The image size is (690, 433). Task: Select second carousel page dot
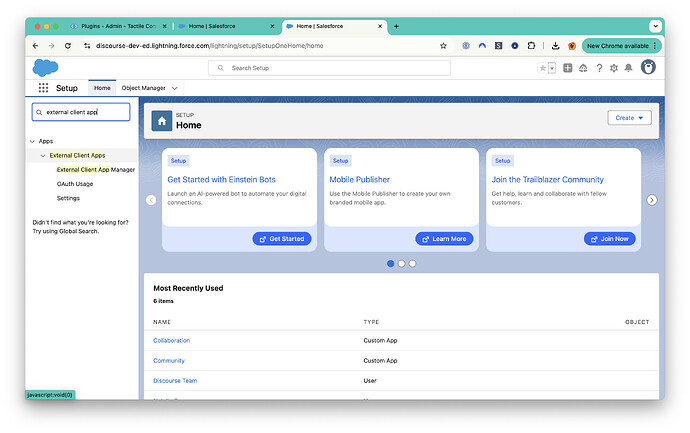(x=401, y=264)
